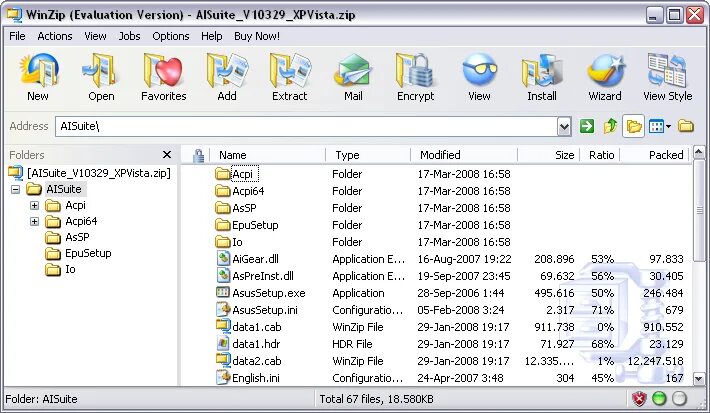Viewport: 710px width, 413px height.
Task: Select AsSP folder in Folders tree
Action: point(77,237)
